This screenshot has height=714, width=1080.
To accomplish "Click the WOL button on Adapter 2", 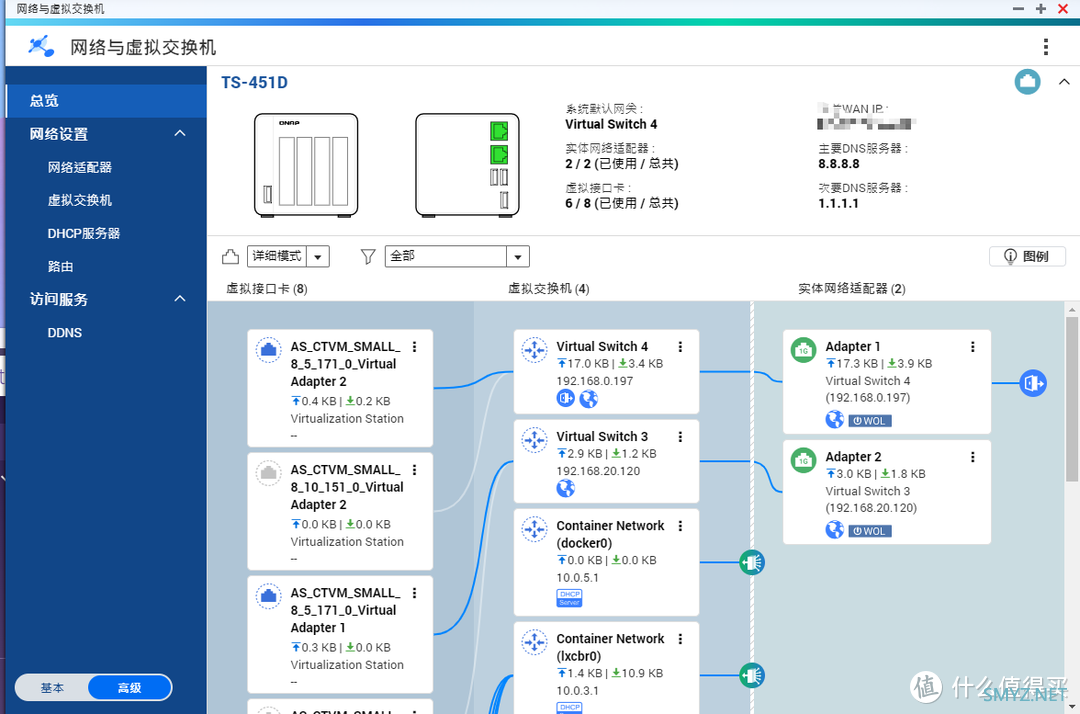I will point(868,530).
